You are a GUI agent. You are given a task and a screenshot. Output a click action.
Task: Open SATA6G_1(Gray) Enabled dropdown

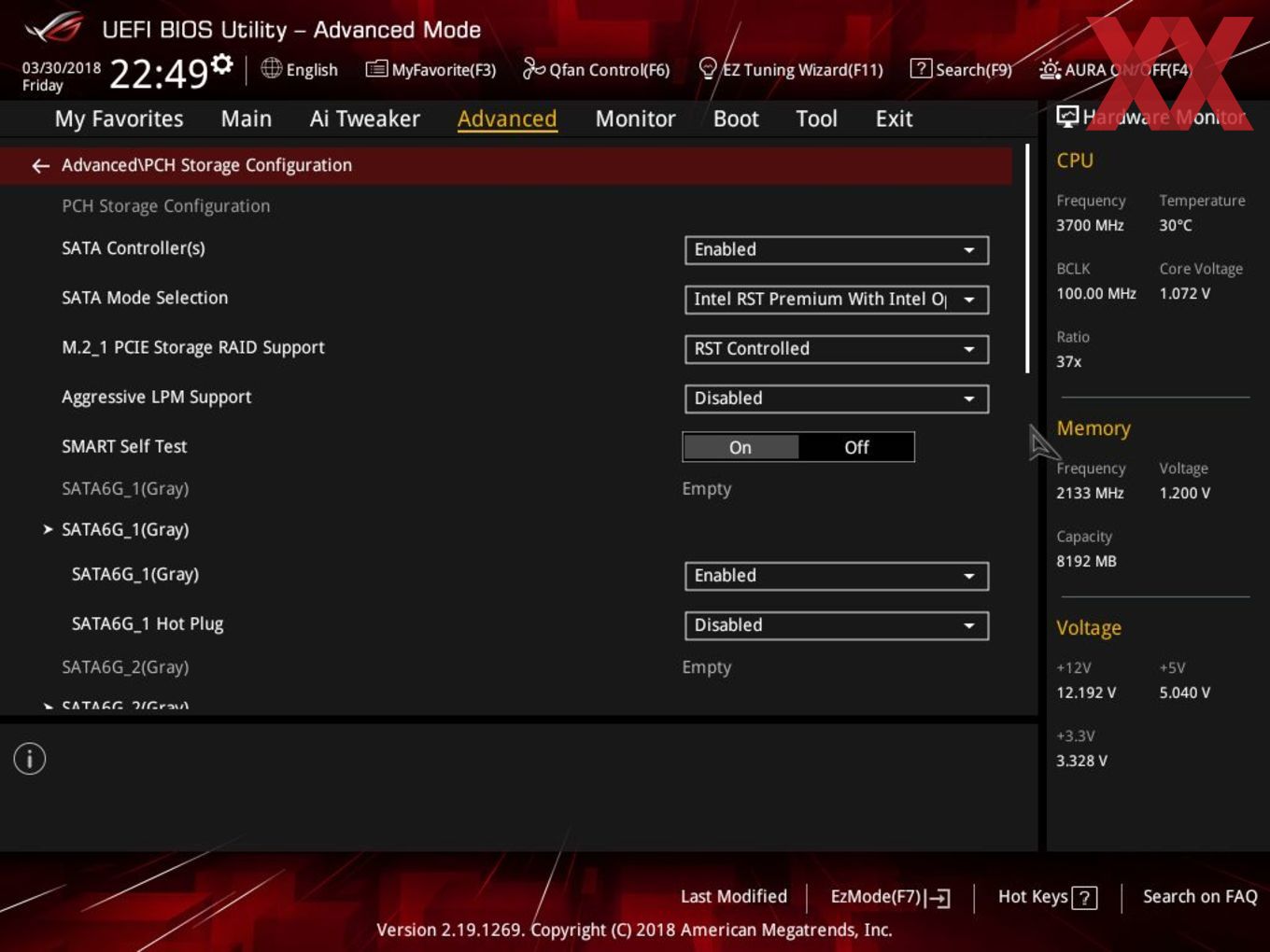[837, 576]
